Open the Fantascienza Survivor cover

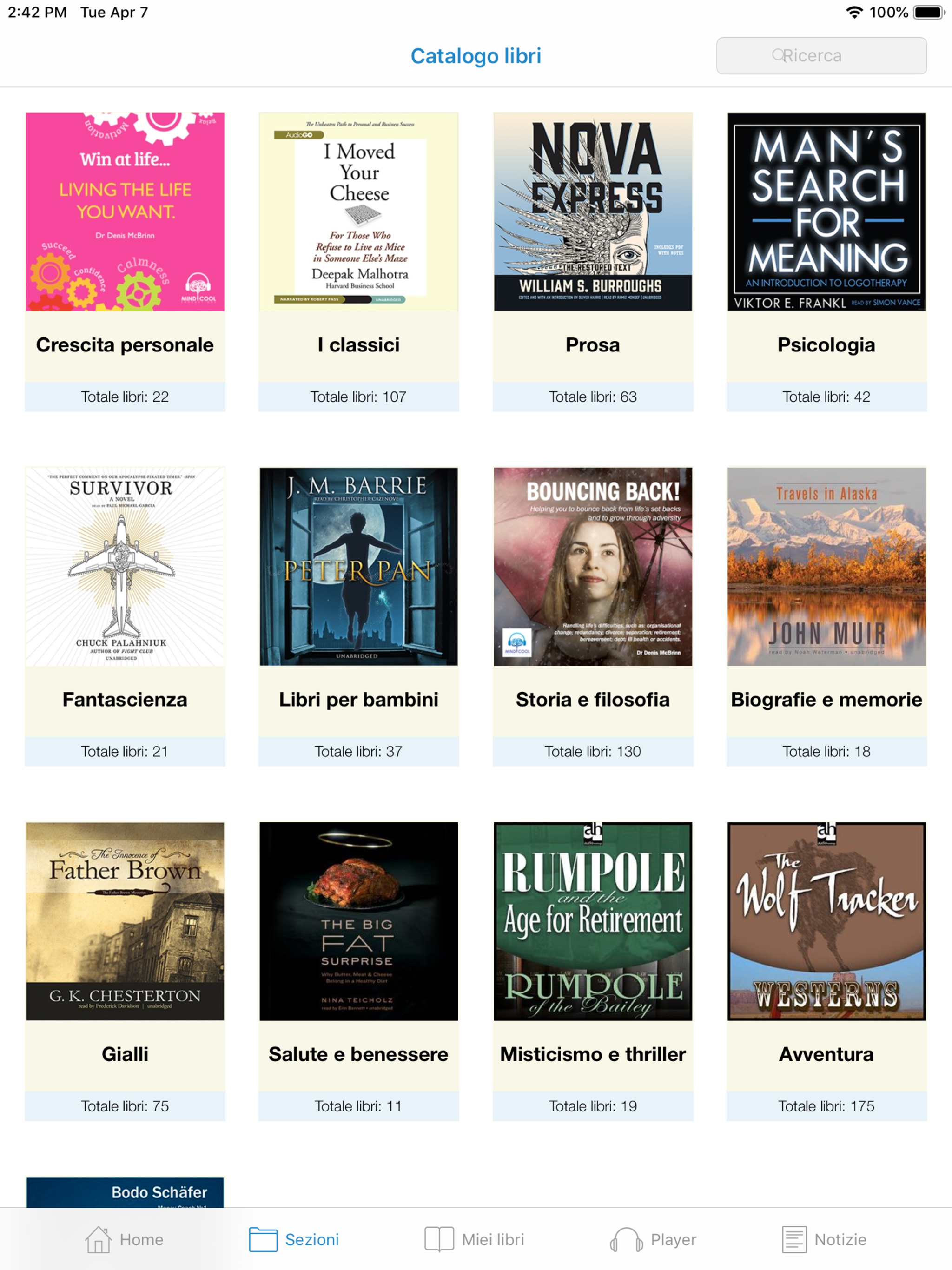click(125, 567)
